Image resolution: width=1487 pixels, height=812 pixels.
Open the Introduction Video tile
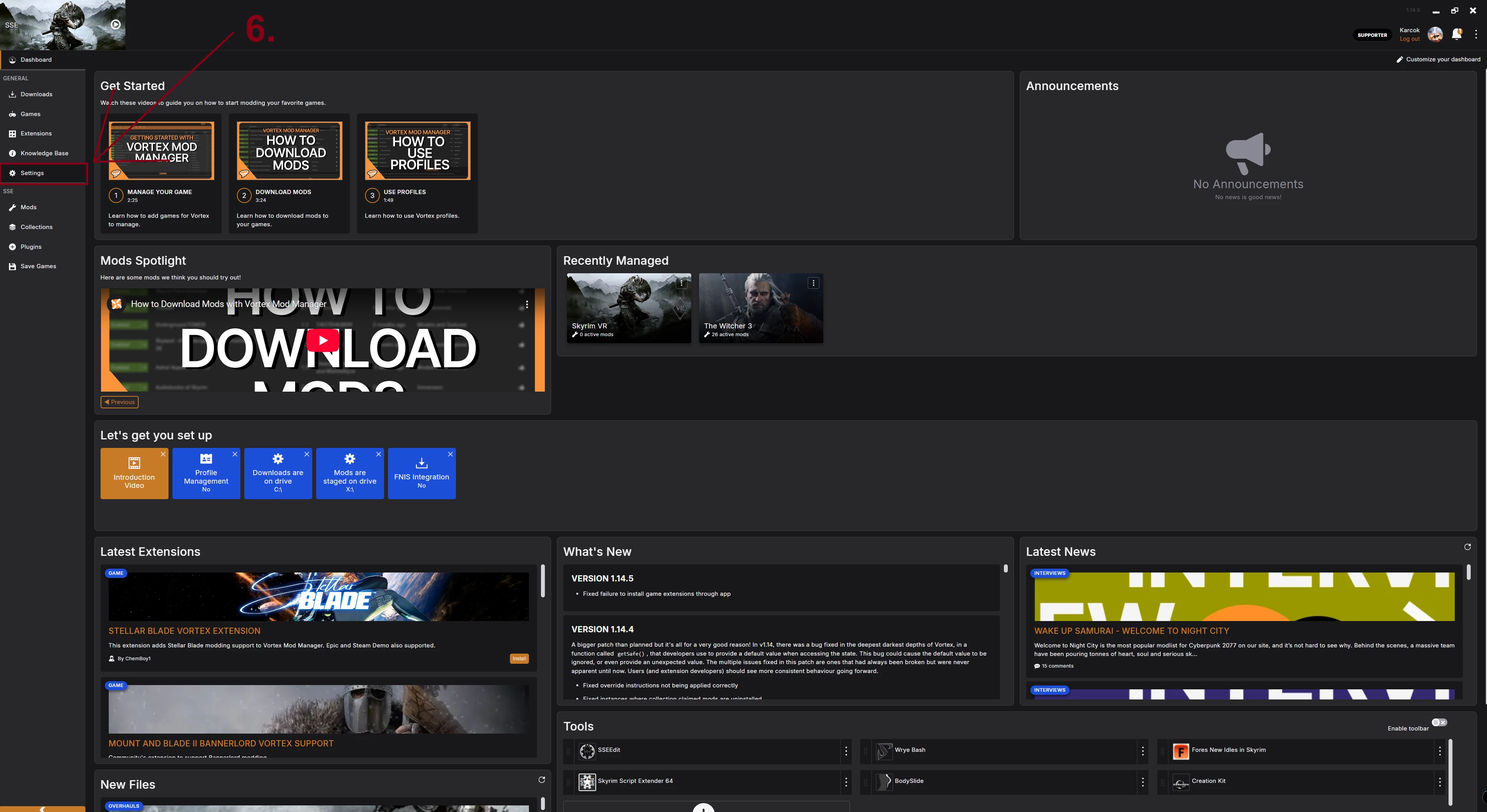pos(134,473)
